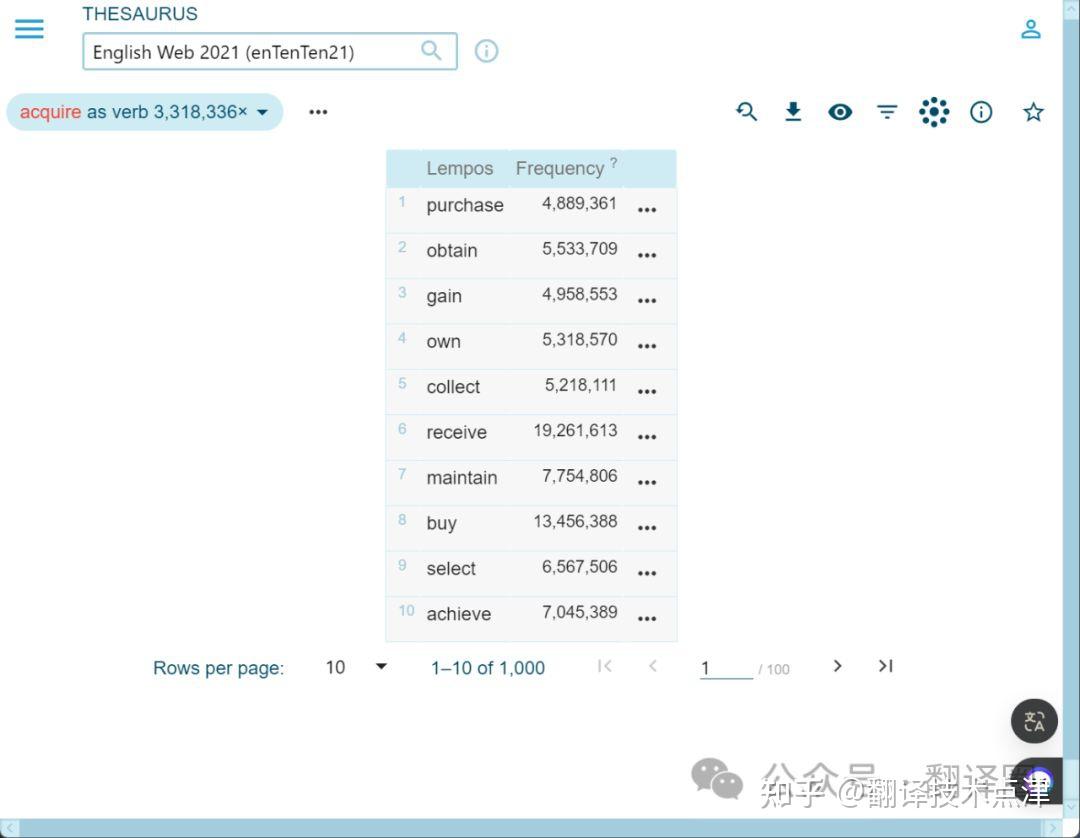Open the translate icon bottom right

click(1034, 721)
